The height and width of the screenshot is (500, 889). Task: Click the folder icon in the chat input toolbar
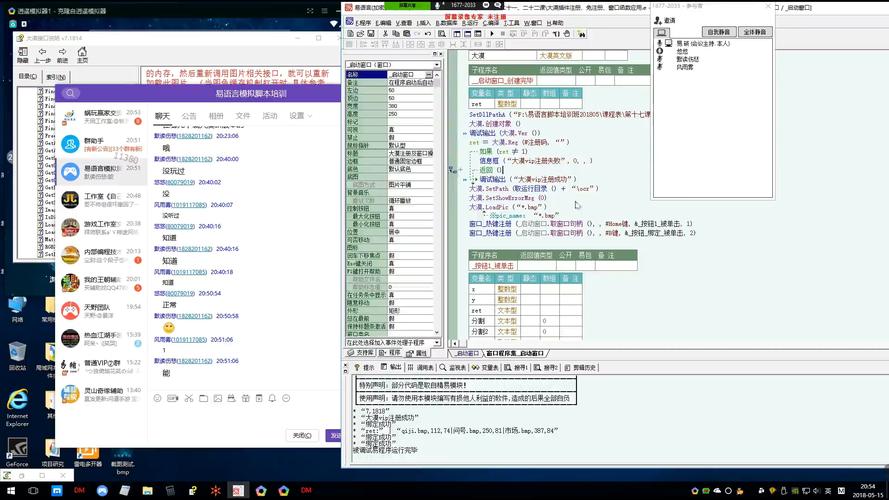(x=203, y=399)
